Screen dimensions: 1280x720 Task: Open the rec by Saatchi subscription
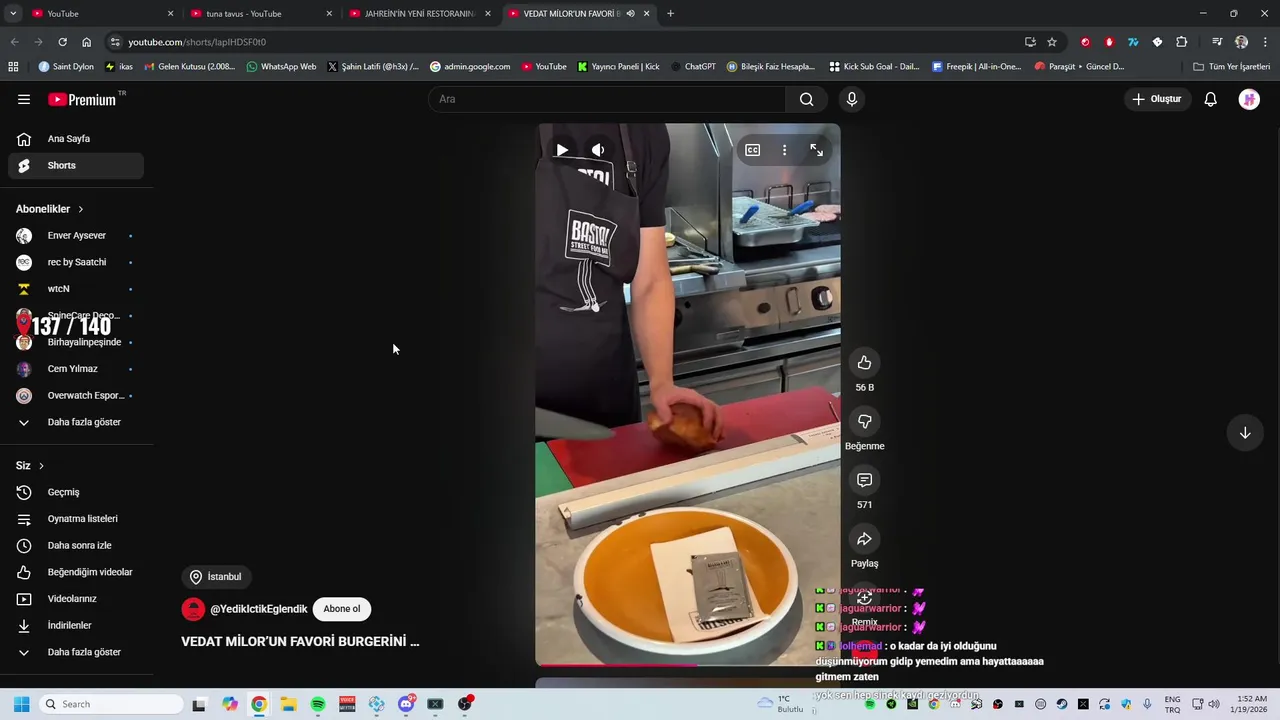click(x=76, y=262)
